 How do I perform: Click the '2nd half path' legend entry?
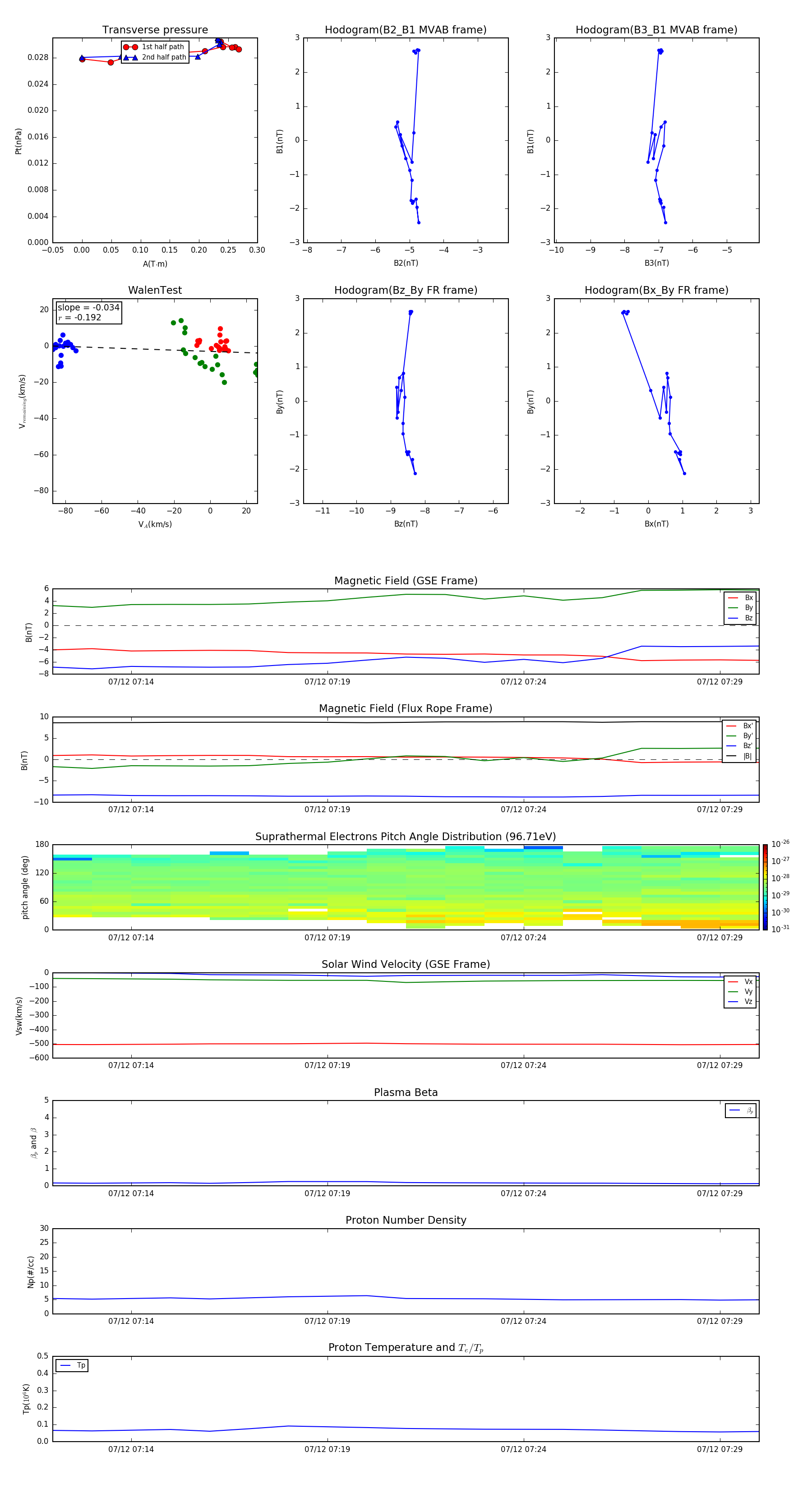(x=154, y=57)
